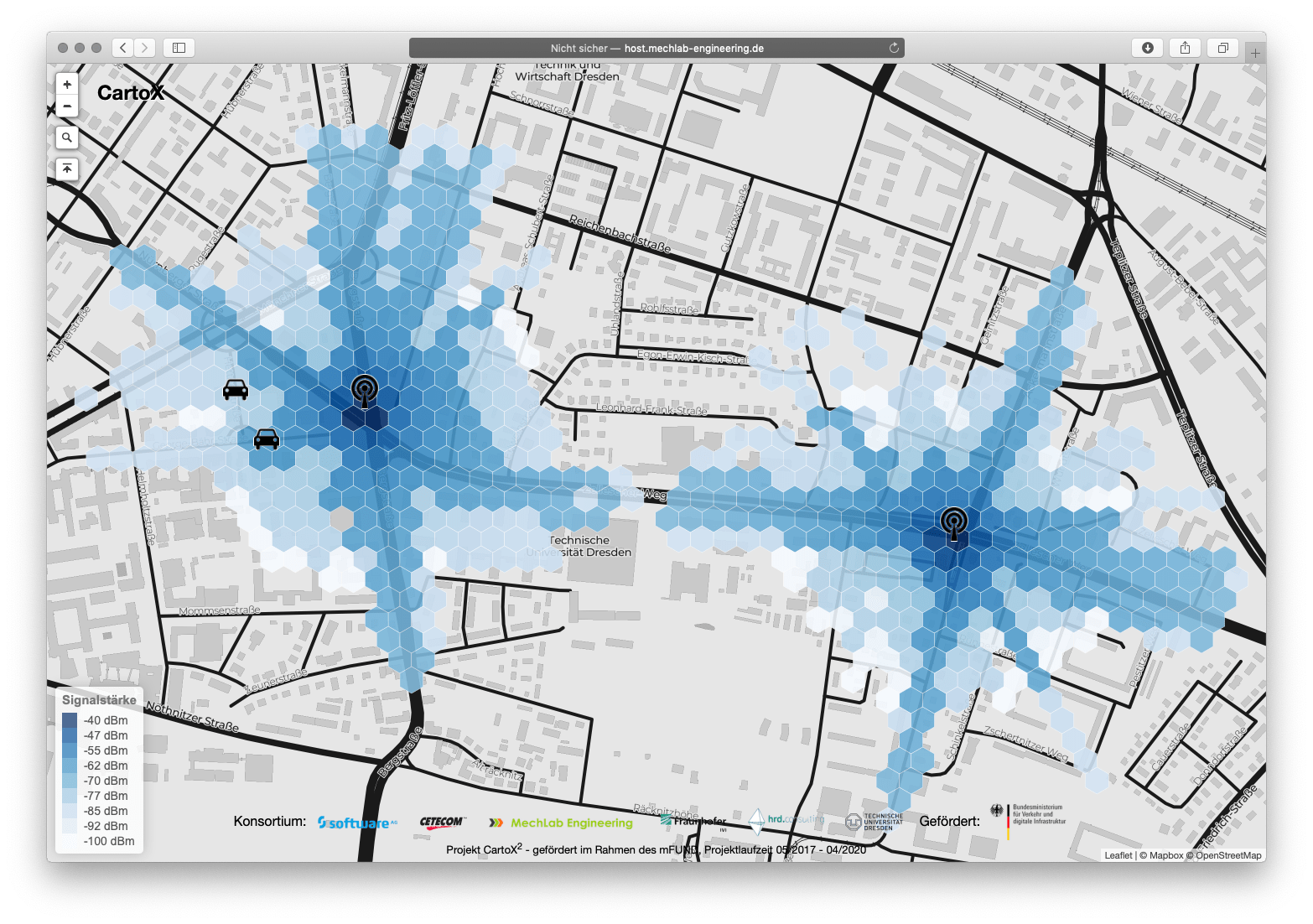1313x924 pixels.
Task: Click the Mommsenstraße map label
Action: (220, 610)
